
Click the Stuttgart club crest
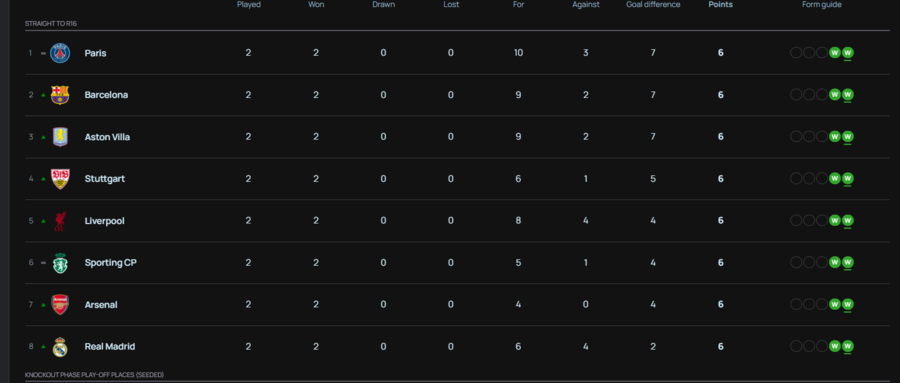coord(60,179)
